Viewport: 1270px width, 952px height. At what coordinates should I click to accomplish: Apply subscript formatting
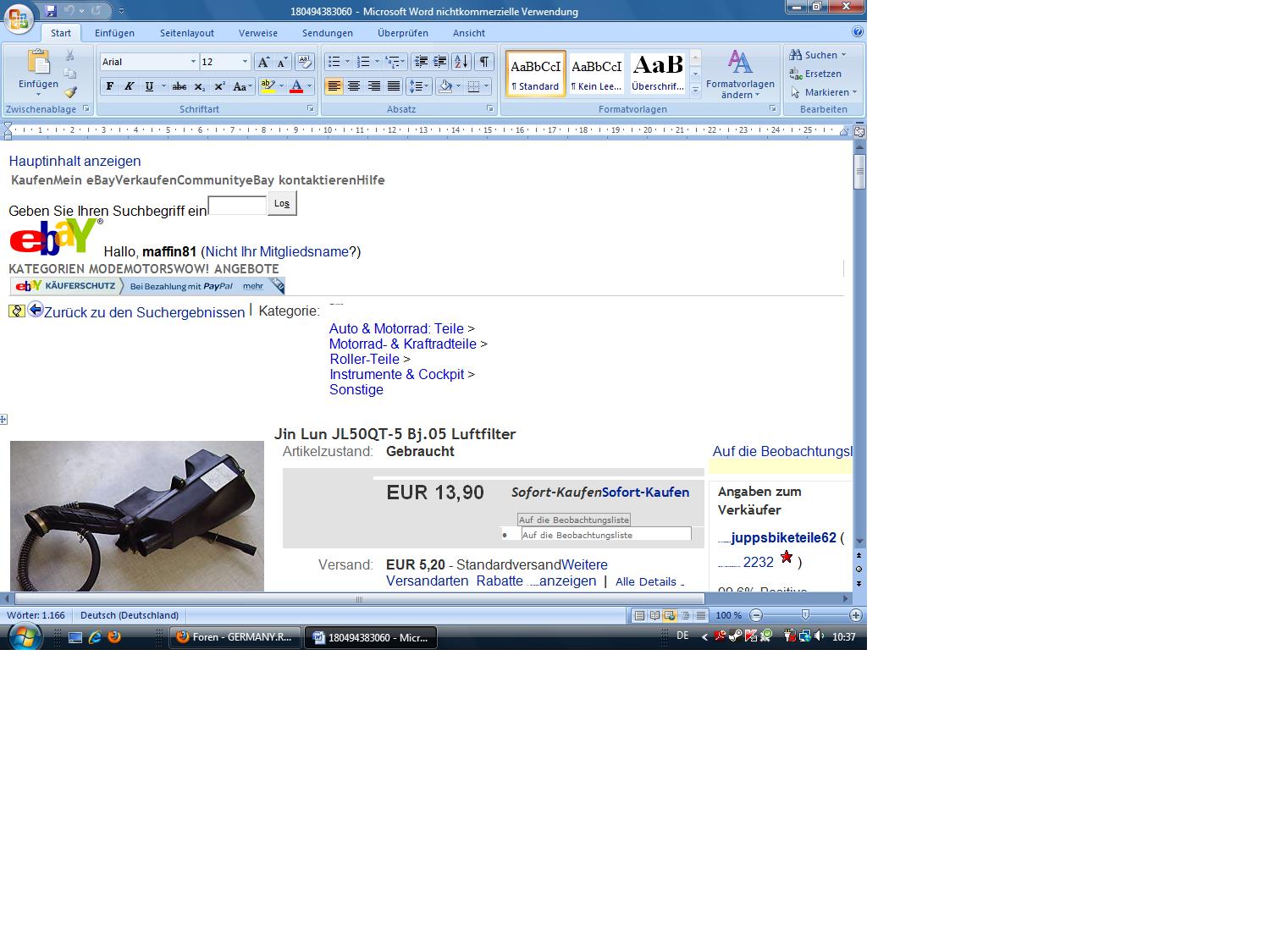199,86
